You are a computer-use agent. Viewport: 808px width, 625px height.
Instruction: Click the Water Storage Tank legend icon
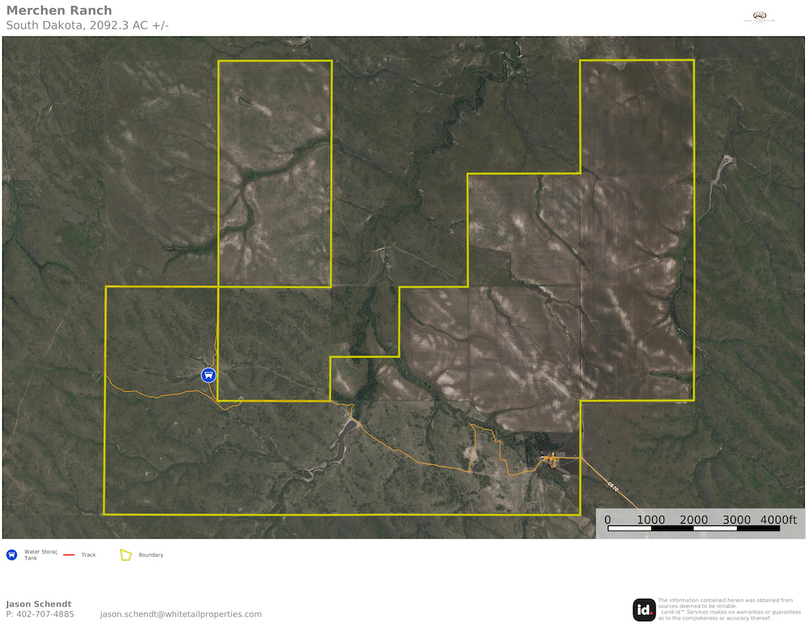[12, 554]
